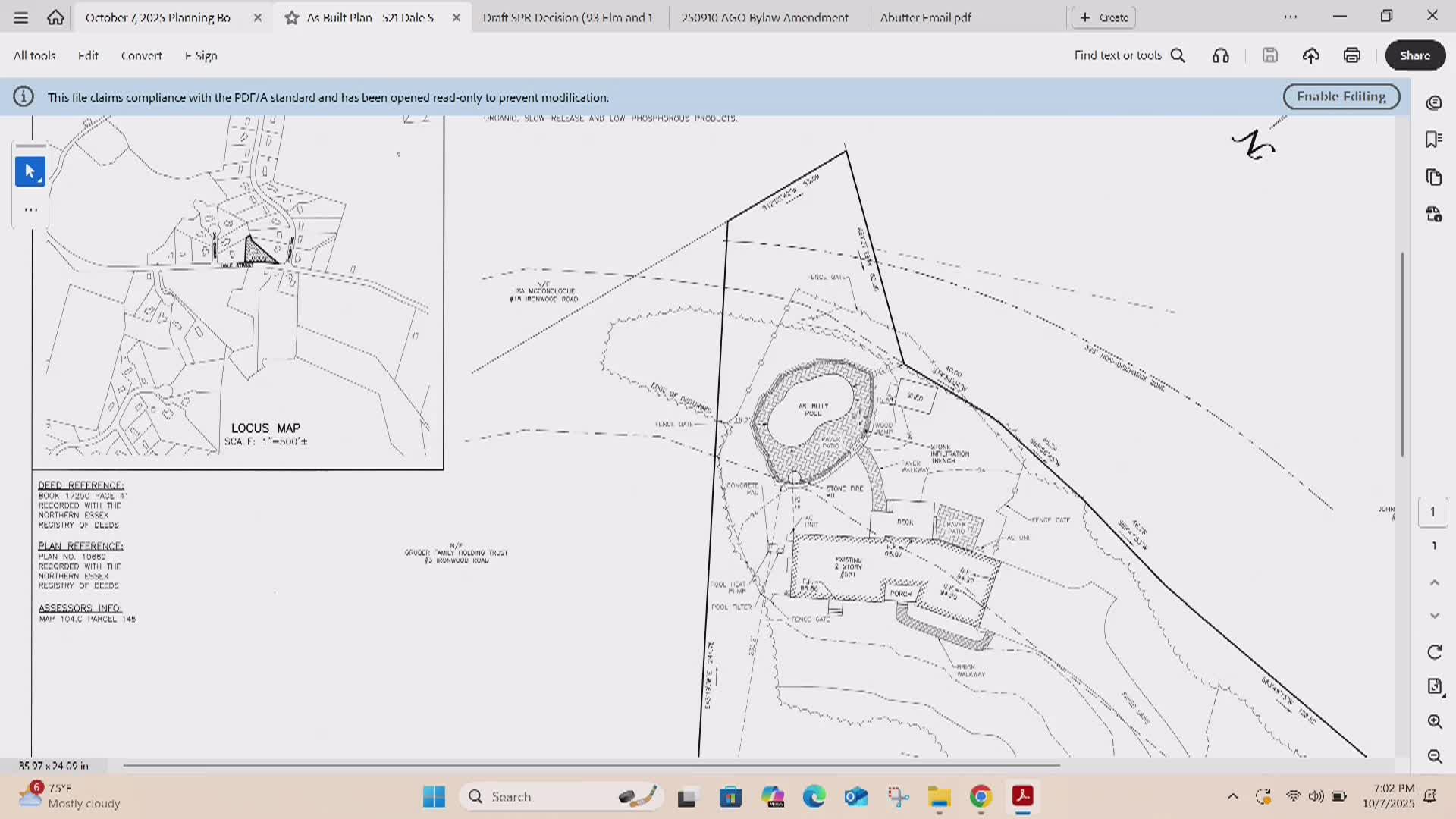Star the As Built Plan tab
Image resolution: width=1456 pixels, height=819 pixels.
click(x=292, y=17)
